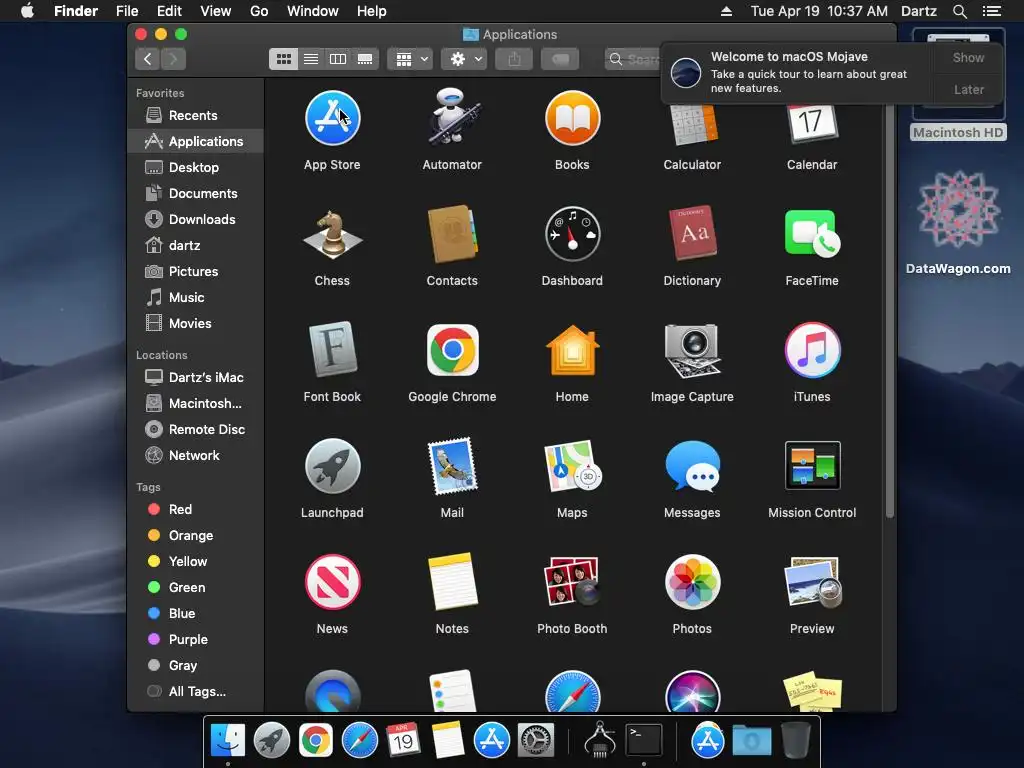Click Finder icon in the Dock
Image resolution: width=1024 pixels, height=768 pixels.
coord(228,740)
